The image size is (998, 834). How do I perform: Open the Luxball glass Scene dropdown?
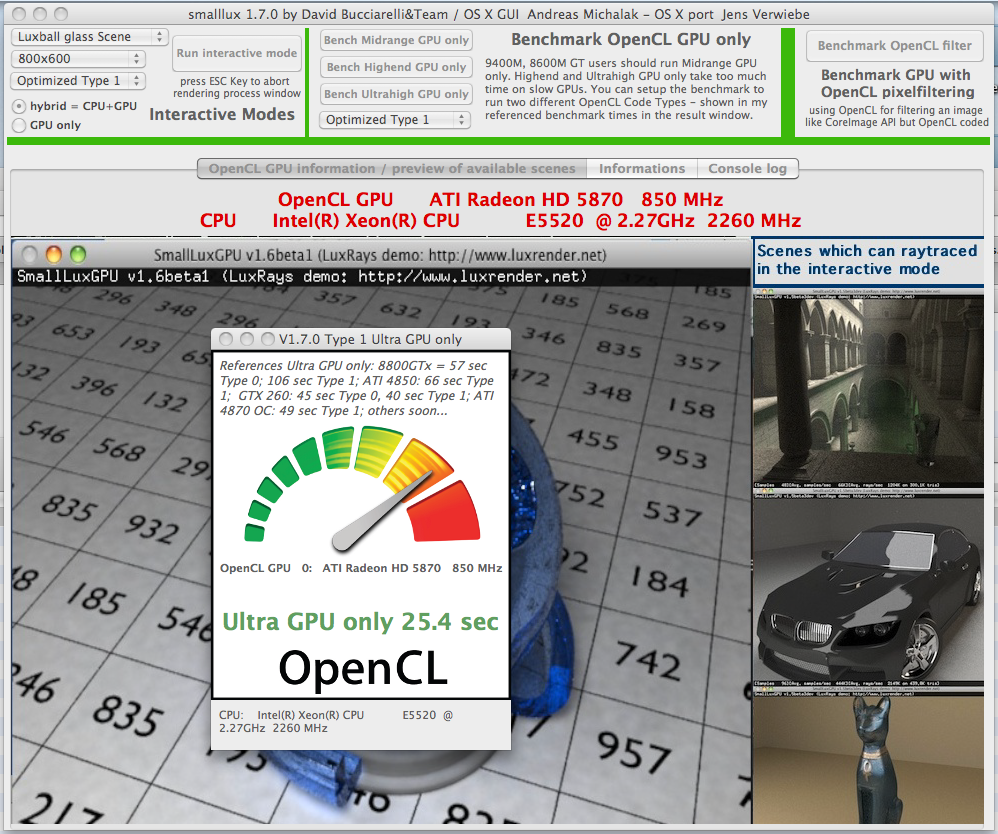coord(89,37)
